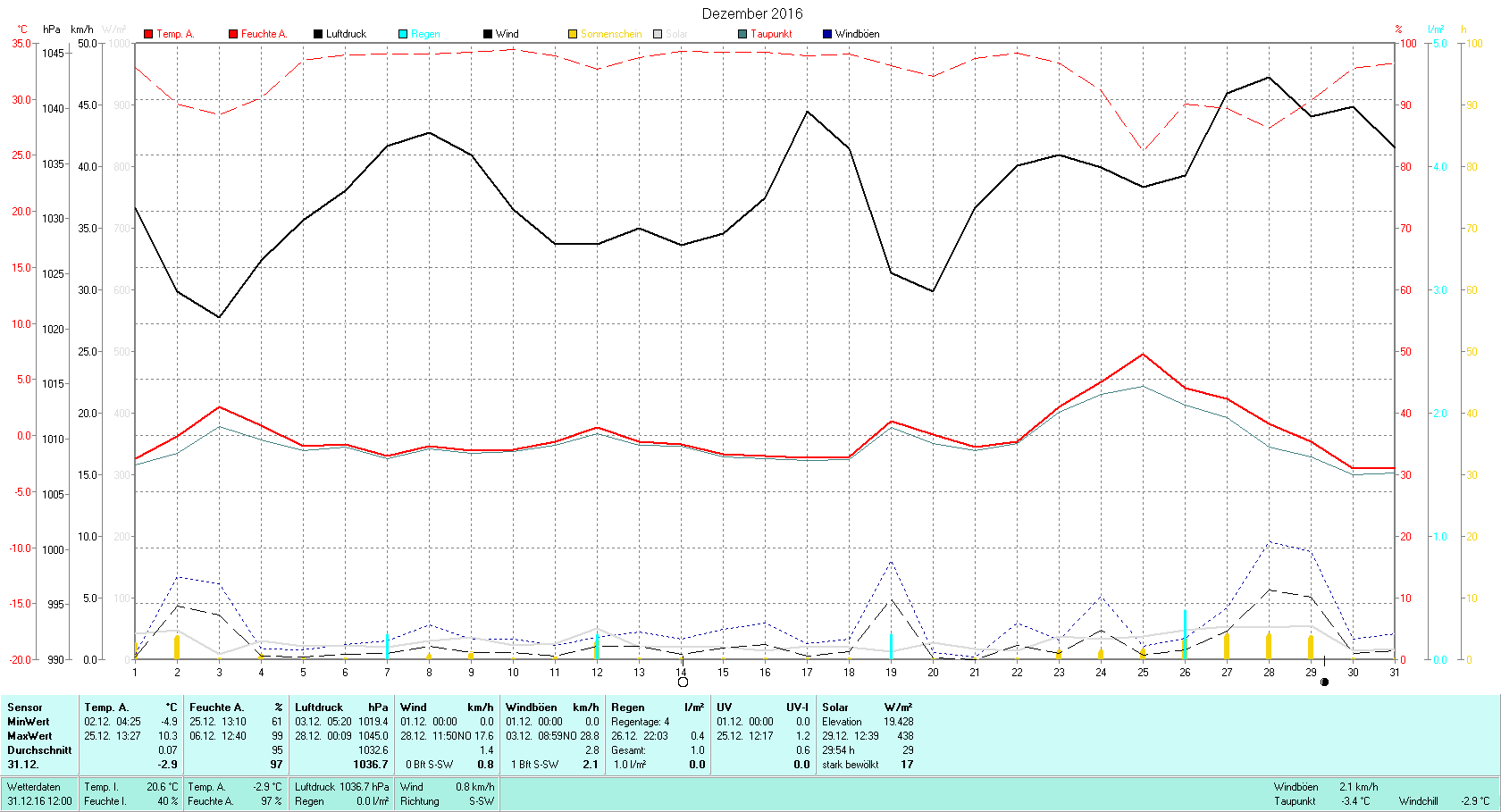Click the 'UV-I' column header
The height and width of the screenshot is (812, 1501).
[x=798, y=707]
